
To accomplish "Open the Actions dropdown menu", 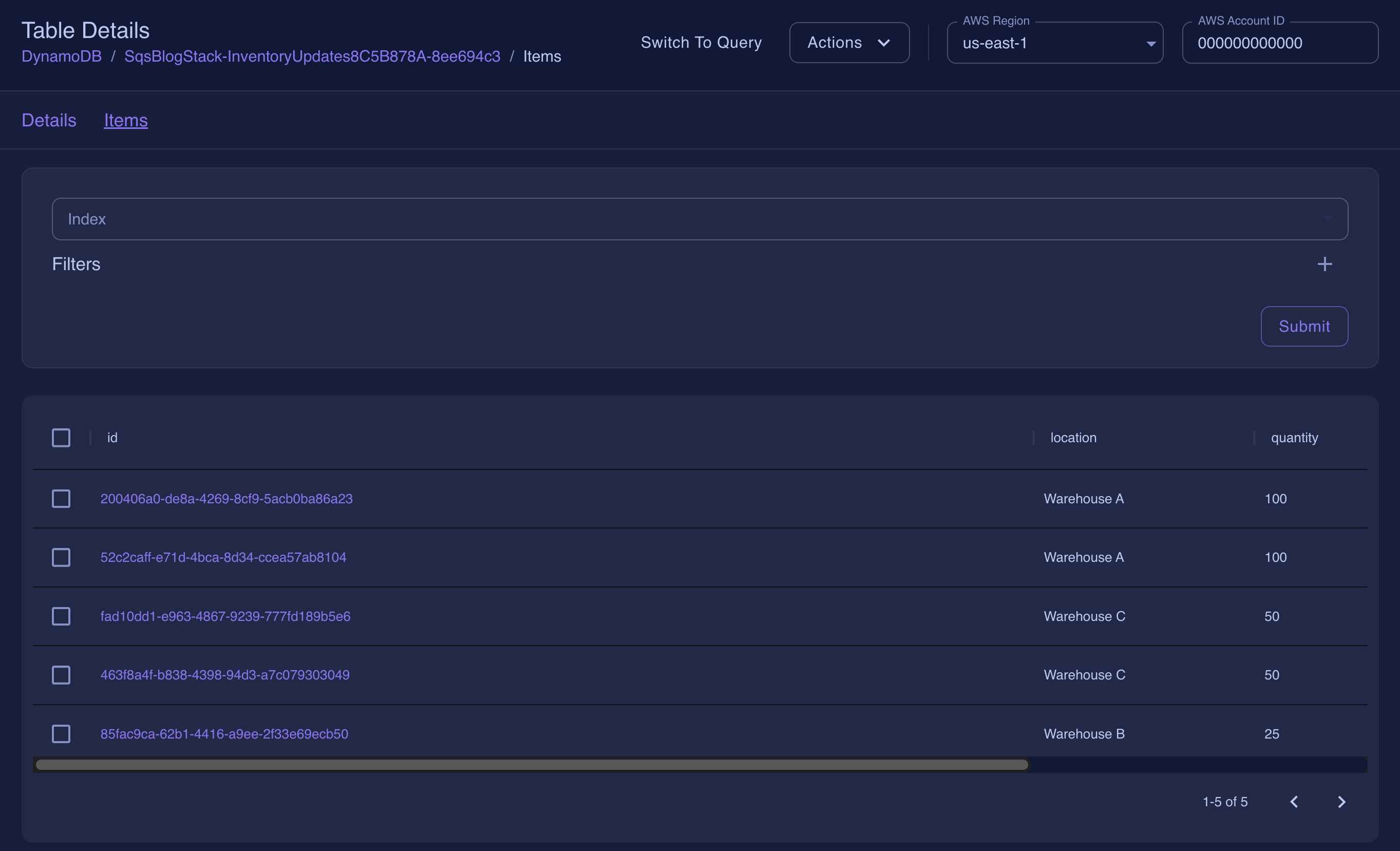I will point(849,42).
